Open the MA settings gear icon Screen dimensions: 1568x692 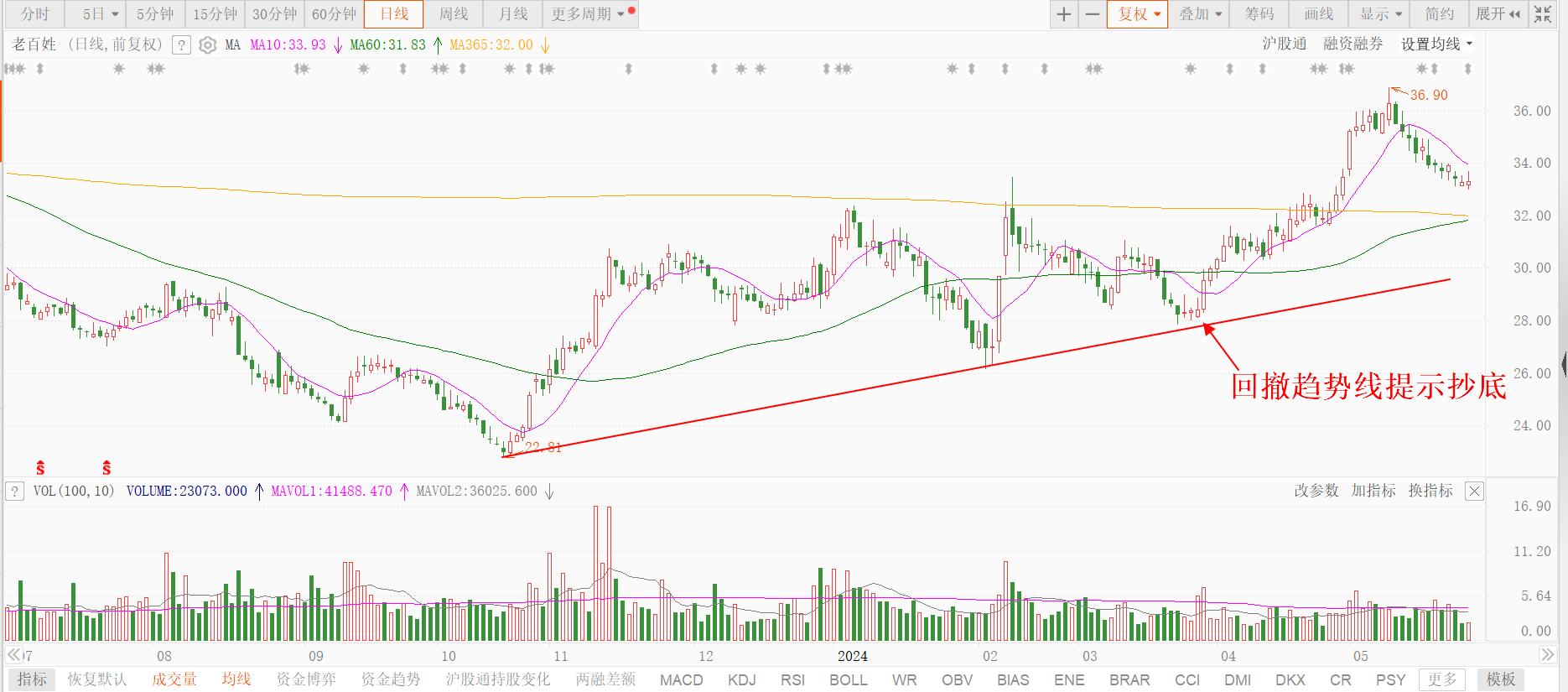pyautogui.click(x=207, y=45)
